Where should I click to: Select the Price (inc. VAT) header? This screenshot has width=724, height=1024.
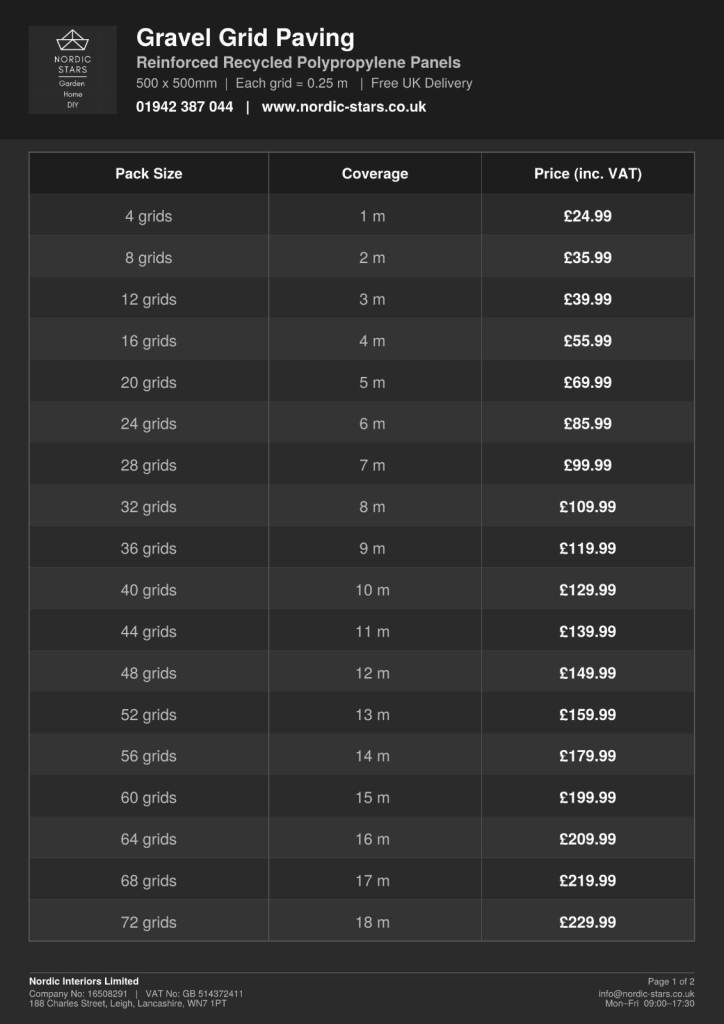[588, 174]
